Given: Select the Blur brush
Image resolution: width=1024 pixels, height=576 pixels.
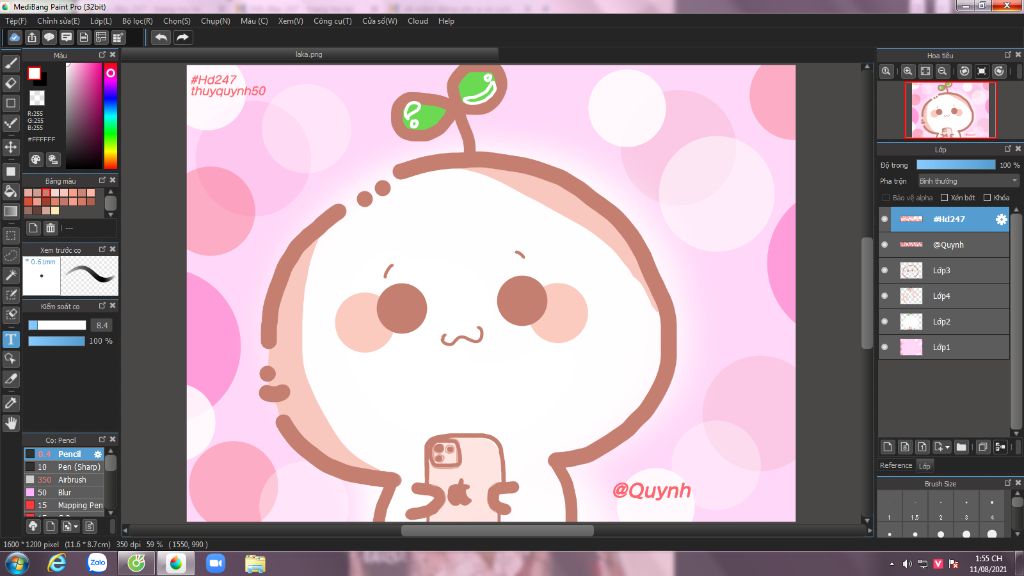Looking at the screenshot, I should [64, 492].
